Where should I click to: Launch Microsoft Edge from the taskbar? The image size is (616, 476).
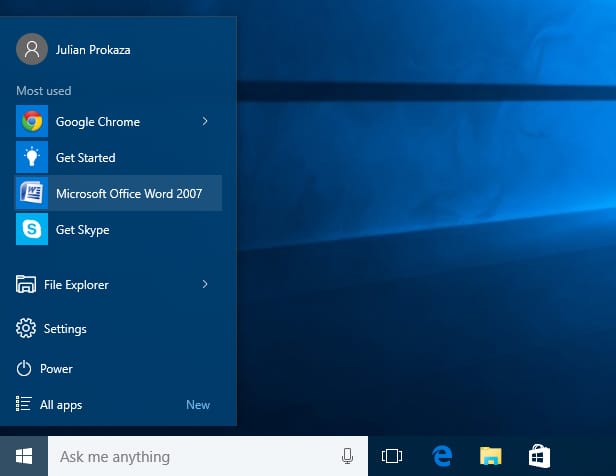pyautogui.click(x=442, y=456)
